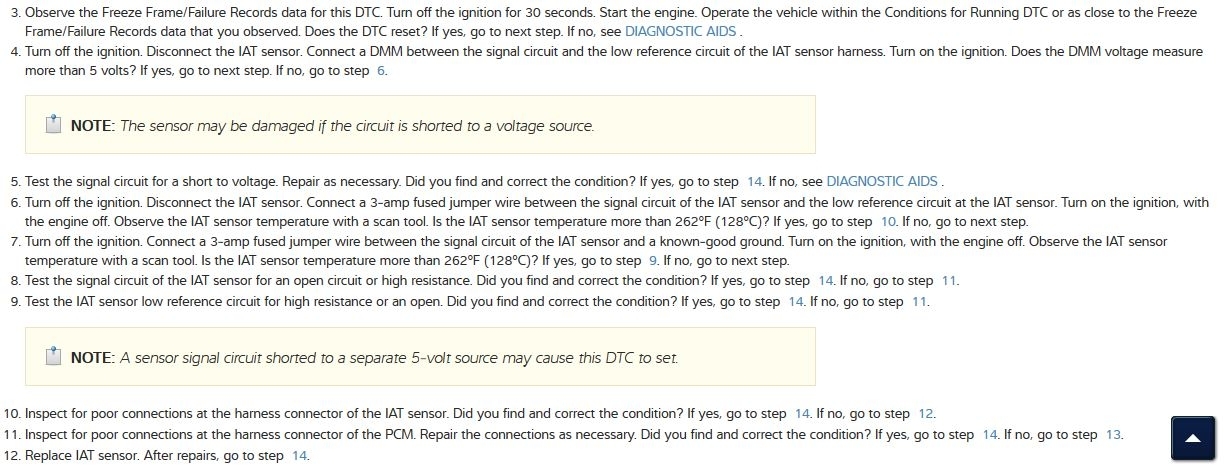The height and width of the screenshot is (467, 1228).
Task: Click step 14 link in step 8
Action: (826, 281)
